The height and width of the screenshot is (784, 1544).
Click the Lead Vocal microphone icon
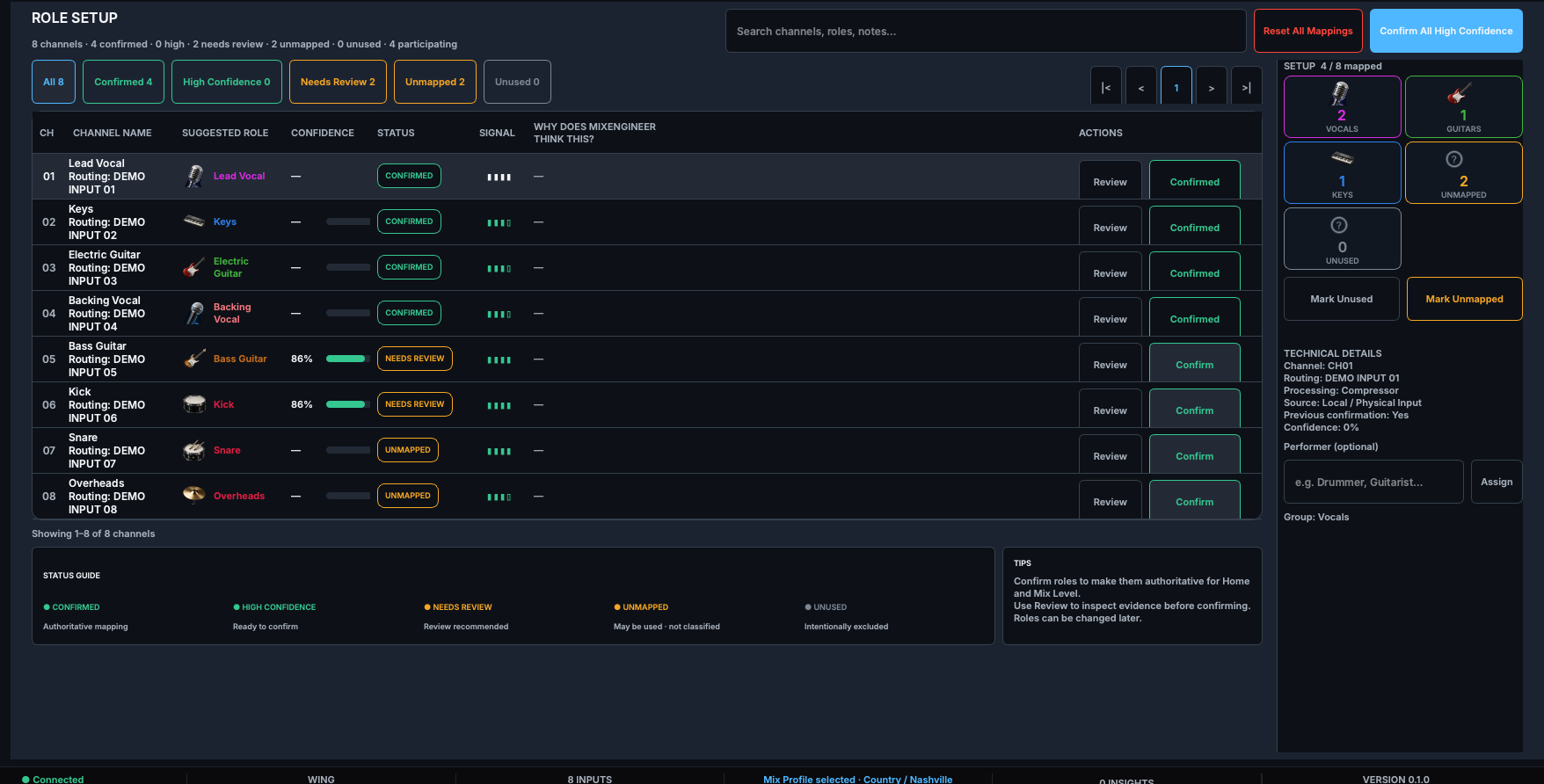tap(194, 176)
